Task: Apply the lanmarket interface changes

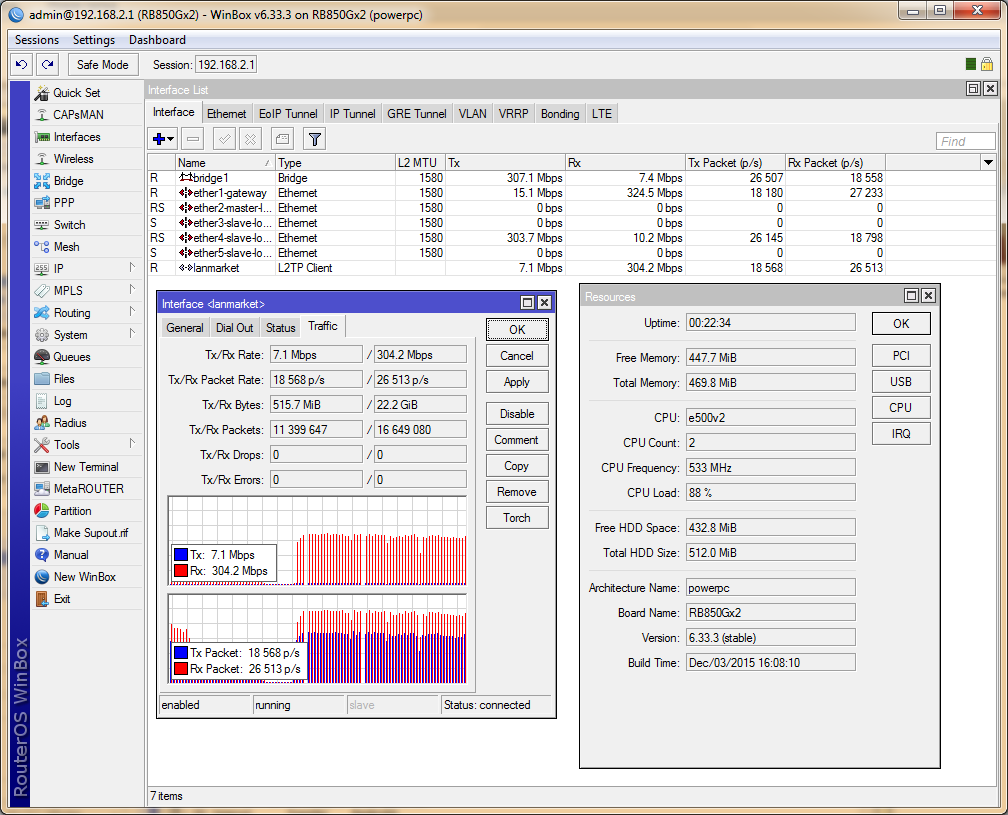Action: coord(517,381)
